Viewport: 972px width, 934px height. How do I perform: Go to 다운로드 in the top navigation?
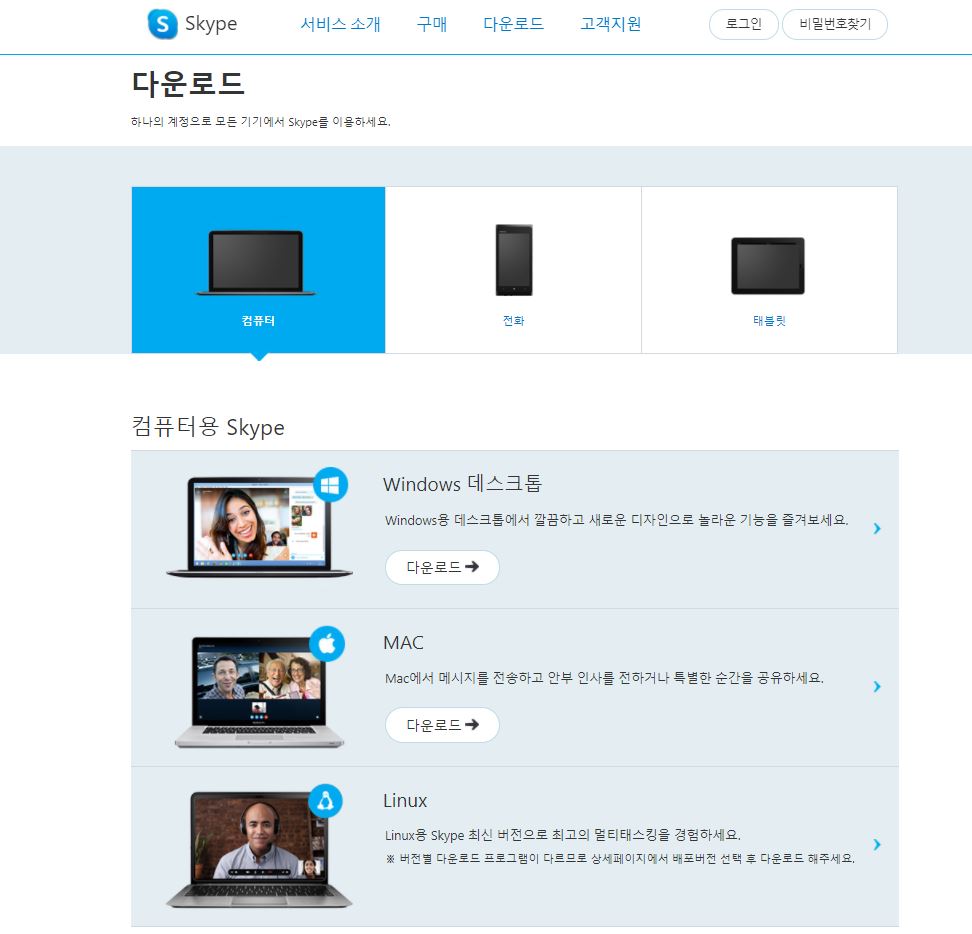(513, 24)
